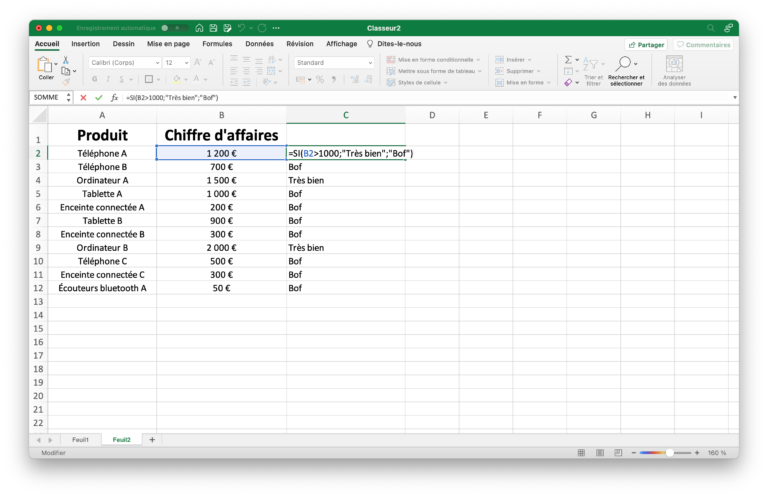Click the Undo arrow icon
This screenshot has width=768, height=497.
[241, 28]
